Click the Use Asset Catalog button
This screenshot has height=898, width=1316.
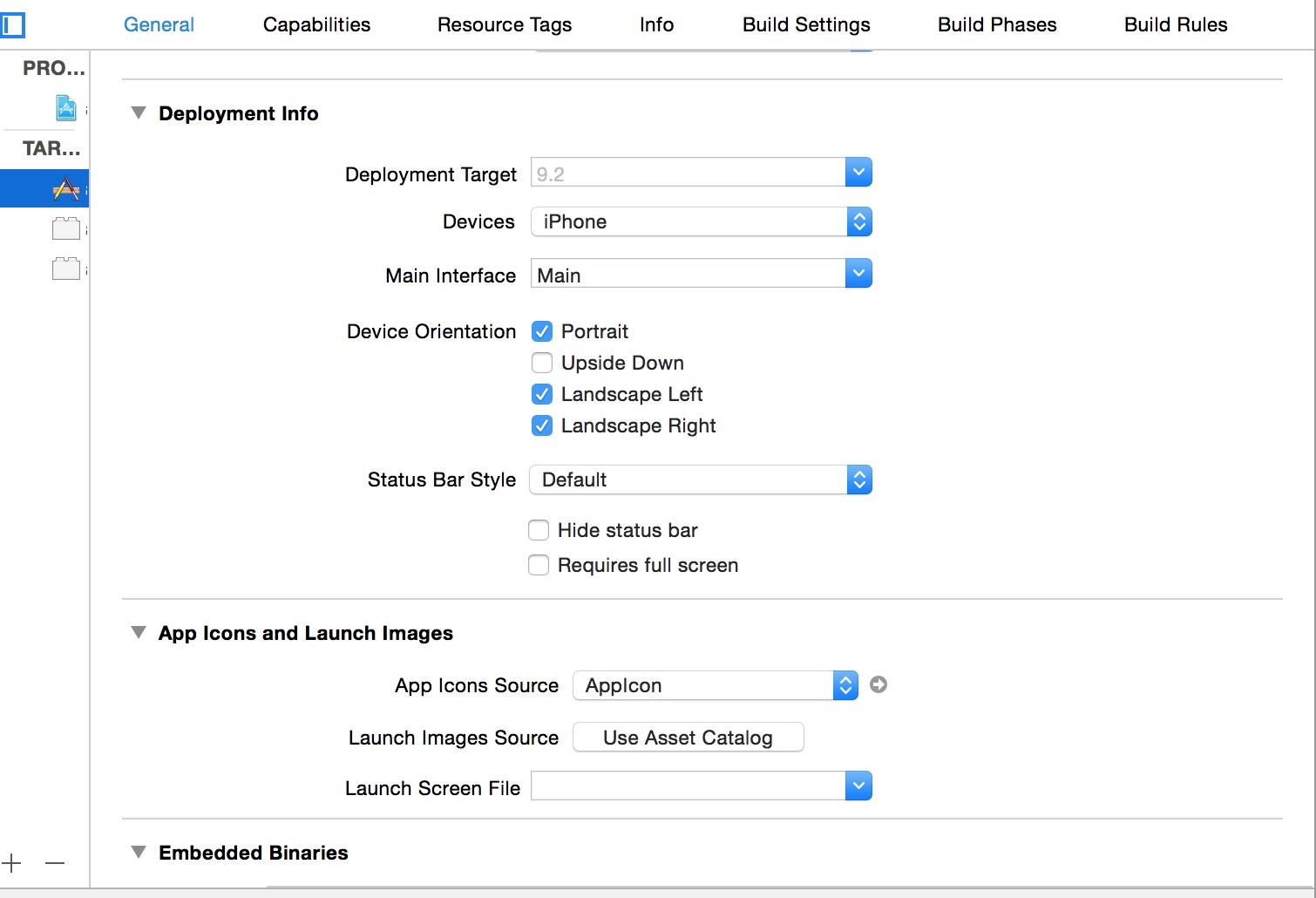click(x=688, y=738)
